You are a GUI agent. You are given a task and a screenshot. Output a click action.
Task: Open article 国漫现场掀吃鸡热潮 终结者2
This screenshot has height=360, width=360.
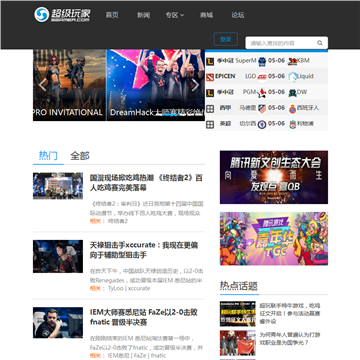pyautogui.click(x=146, y=183)
